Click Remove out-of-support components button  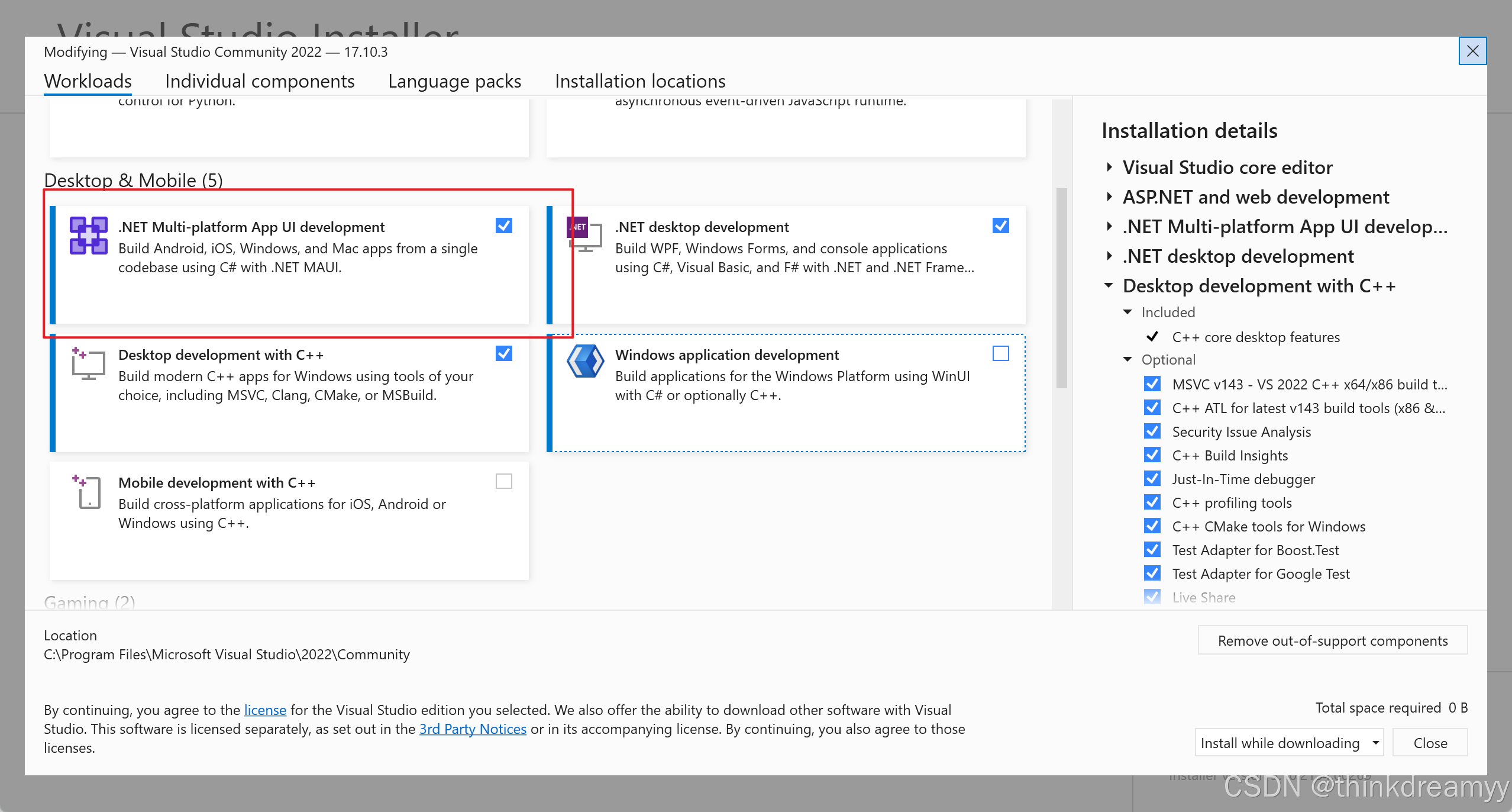point(1333,640)
